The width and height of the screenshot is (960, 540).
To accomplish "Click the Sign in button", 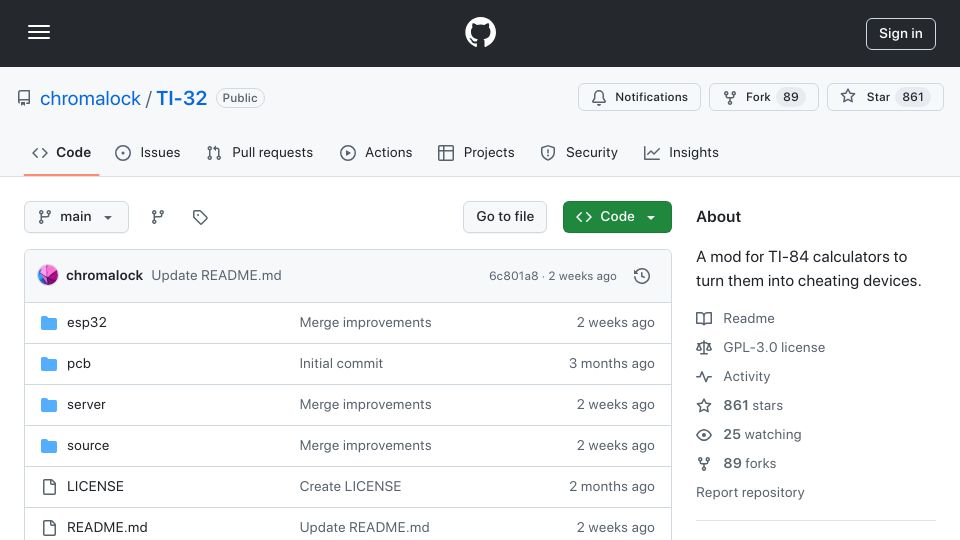I will [901, 34].
